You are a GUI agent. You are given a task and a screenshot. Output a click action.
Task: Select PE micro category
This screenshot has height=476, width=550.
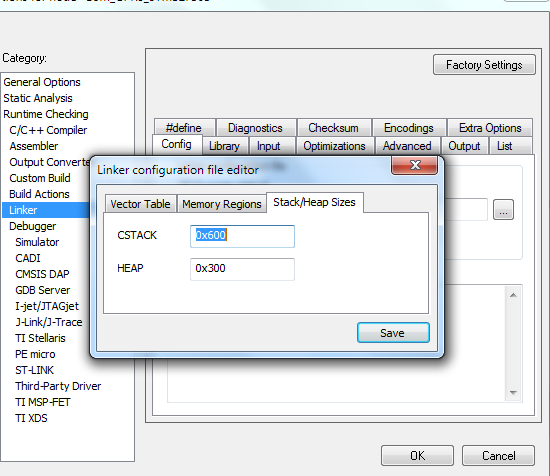click(x=35, y=354)
